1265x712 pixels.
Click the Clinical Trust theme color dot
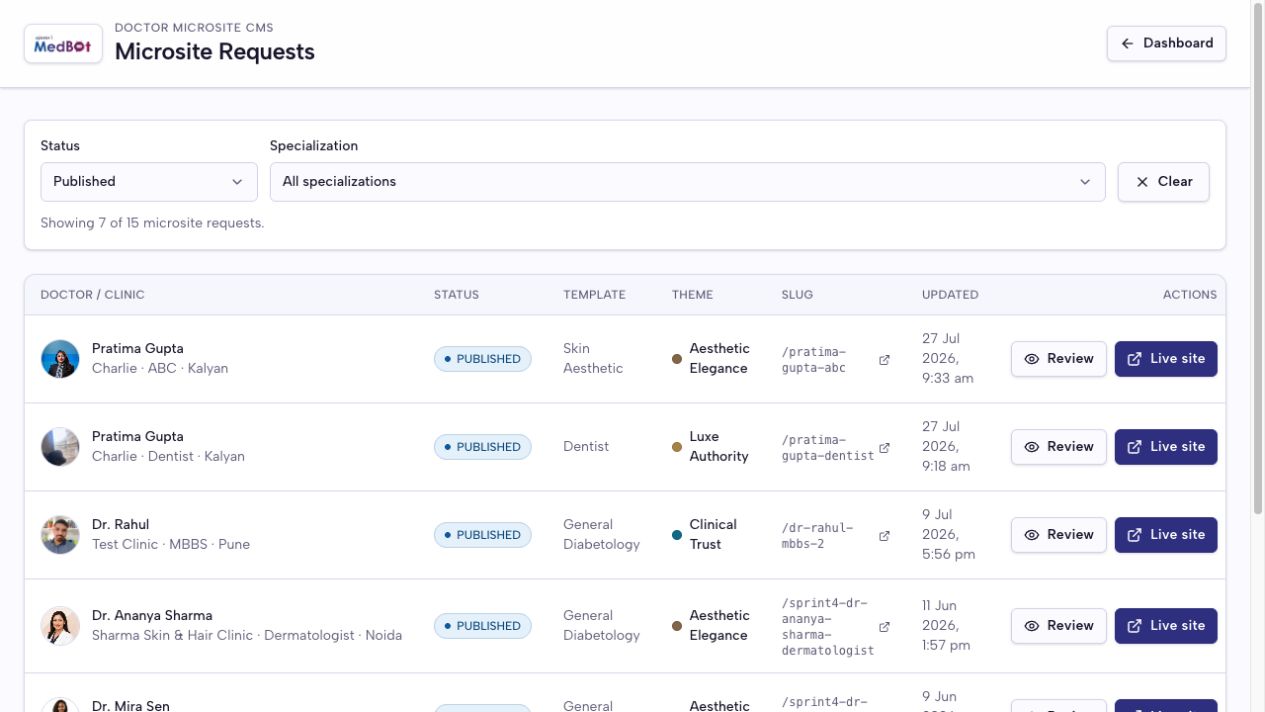coord(677,535)
